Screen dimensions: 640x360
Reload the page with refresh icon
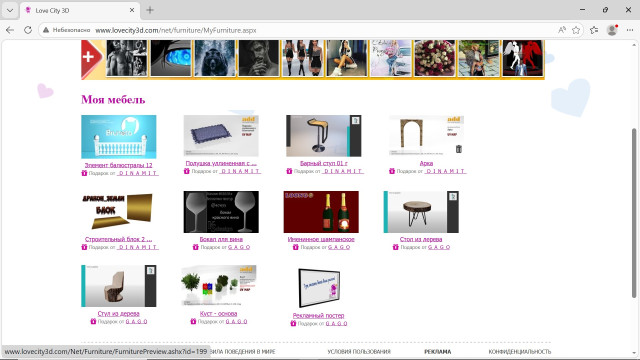[x=28, y=30]
